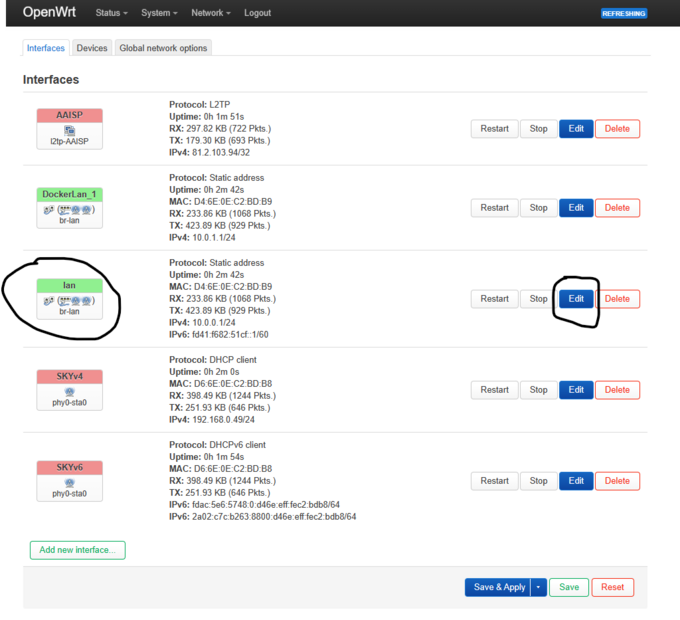
Task: Click the OpenWrt logo
Action: click(x=48, y=13)
